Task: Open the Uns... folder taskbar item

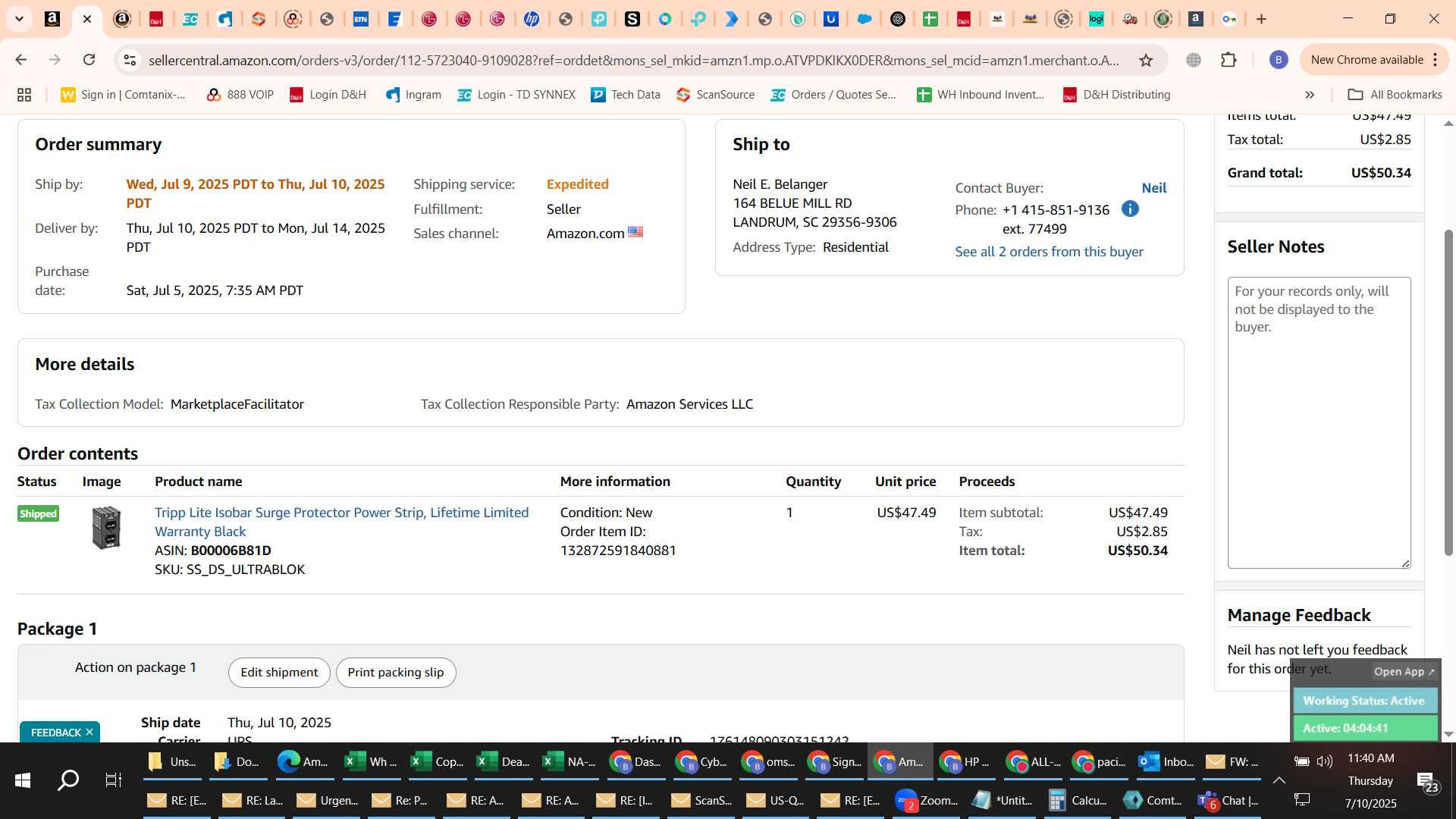Action: coord(171,761)
